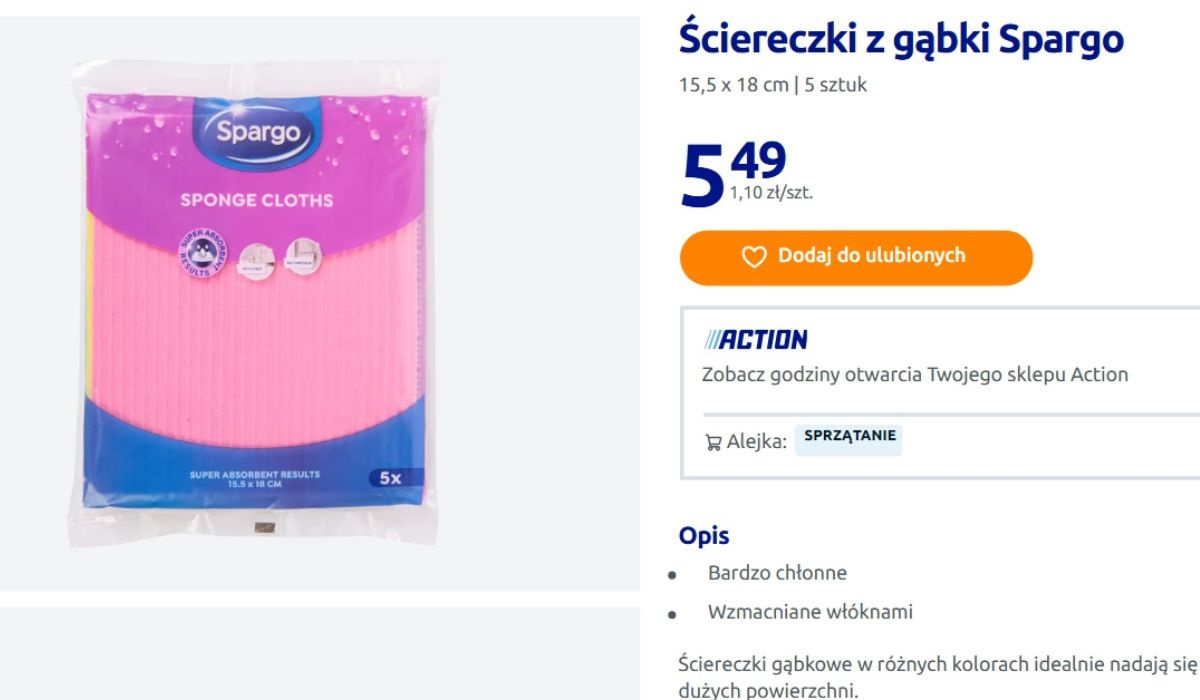Screen dimensions: 1200x700
Task: Click the cart icon beside Alejka
Action: [713, 441]
